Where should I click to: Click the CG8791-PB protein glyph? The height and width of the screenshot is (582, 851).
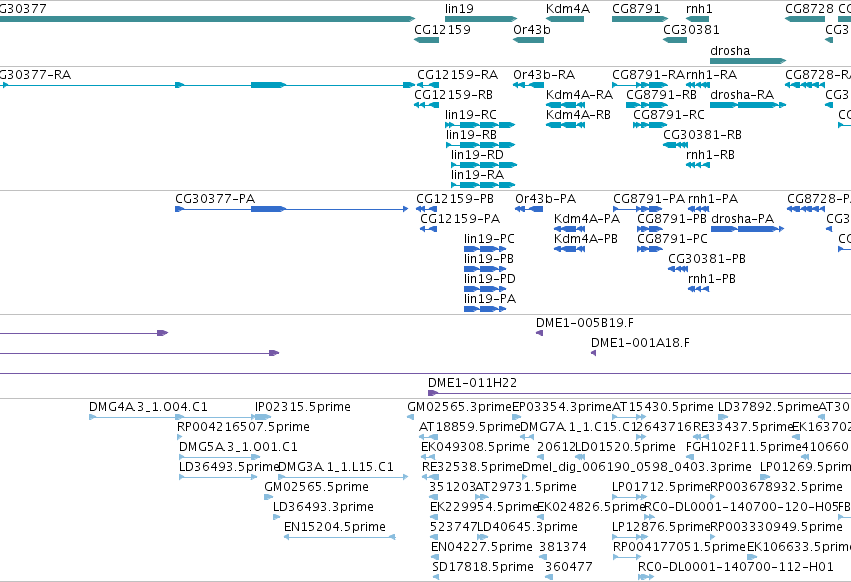[x=650, y=229]
